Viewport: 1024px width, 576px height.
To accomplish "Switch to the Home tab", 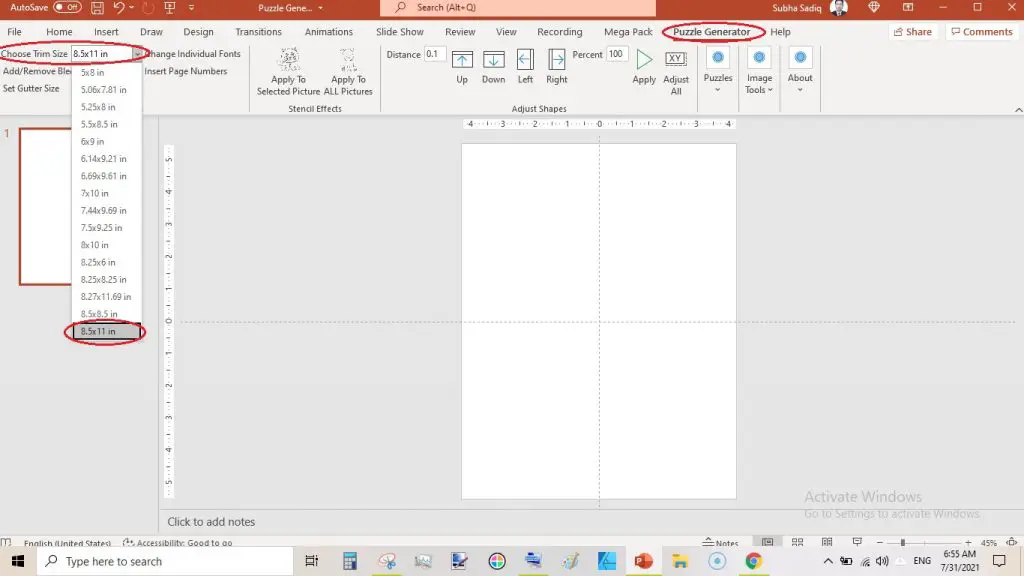I will click(59, 31).
